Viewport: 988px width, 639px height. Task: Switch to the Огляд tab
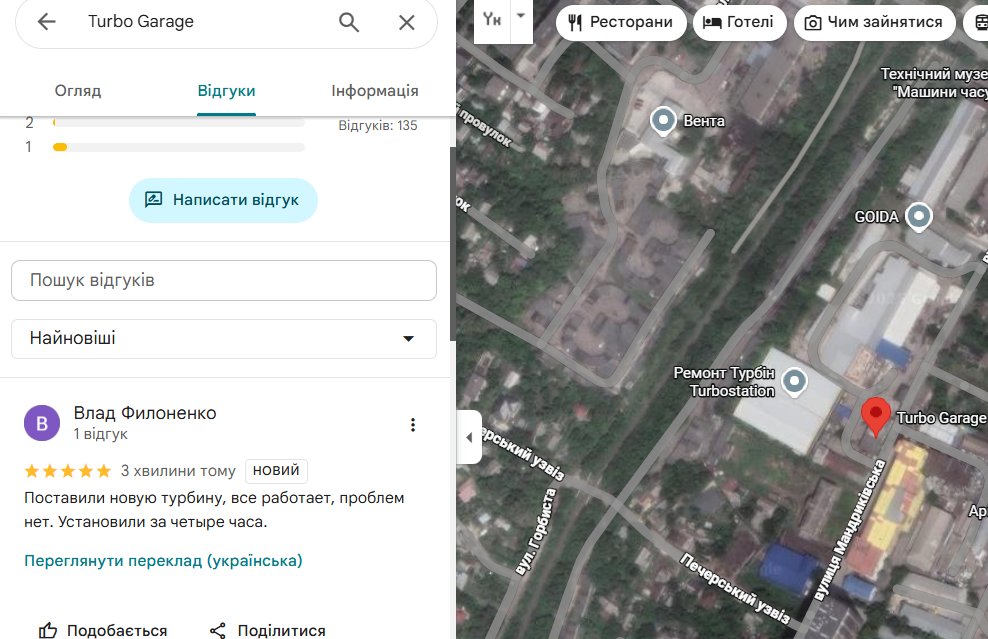click(78, 91)
